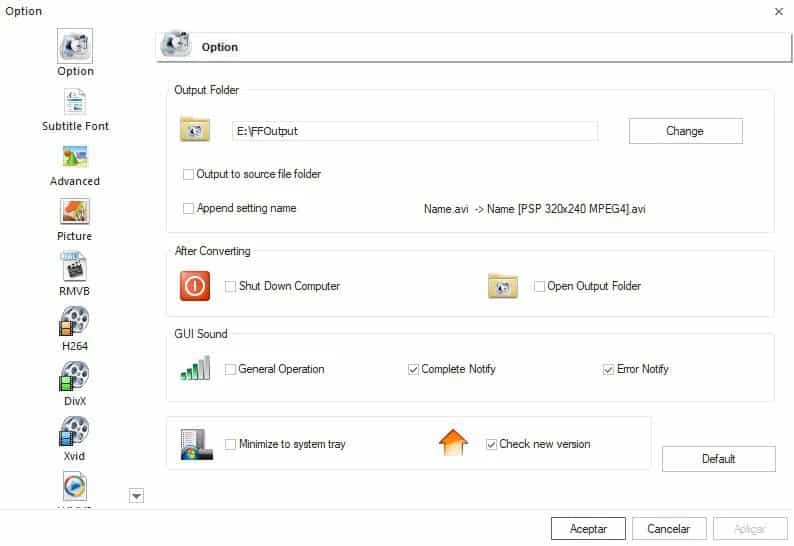This screenshot has width=794, height=546.
Task: Open the H264 codec settings icon
Action: (x=74, y=321)
